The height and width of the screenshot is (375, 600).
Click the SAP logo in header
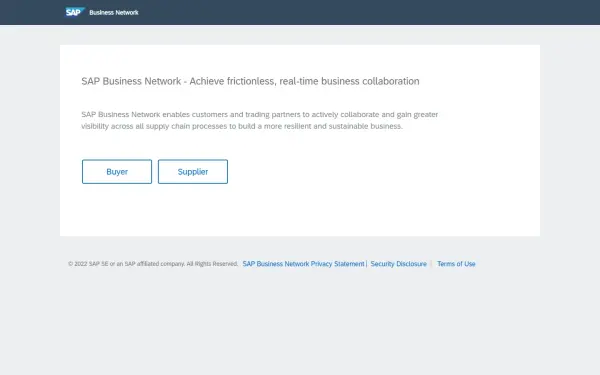[75, 12]
